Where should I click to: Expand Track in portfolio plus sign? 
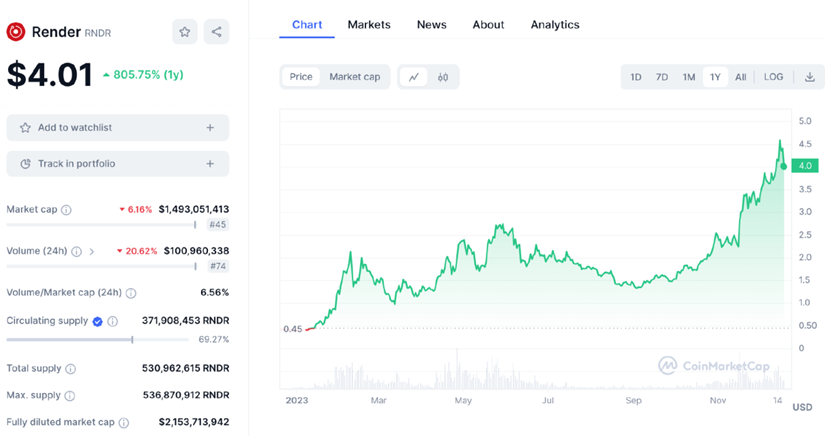pos(210,164)
